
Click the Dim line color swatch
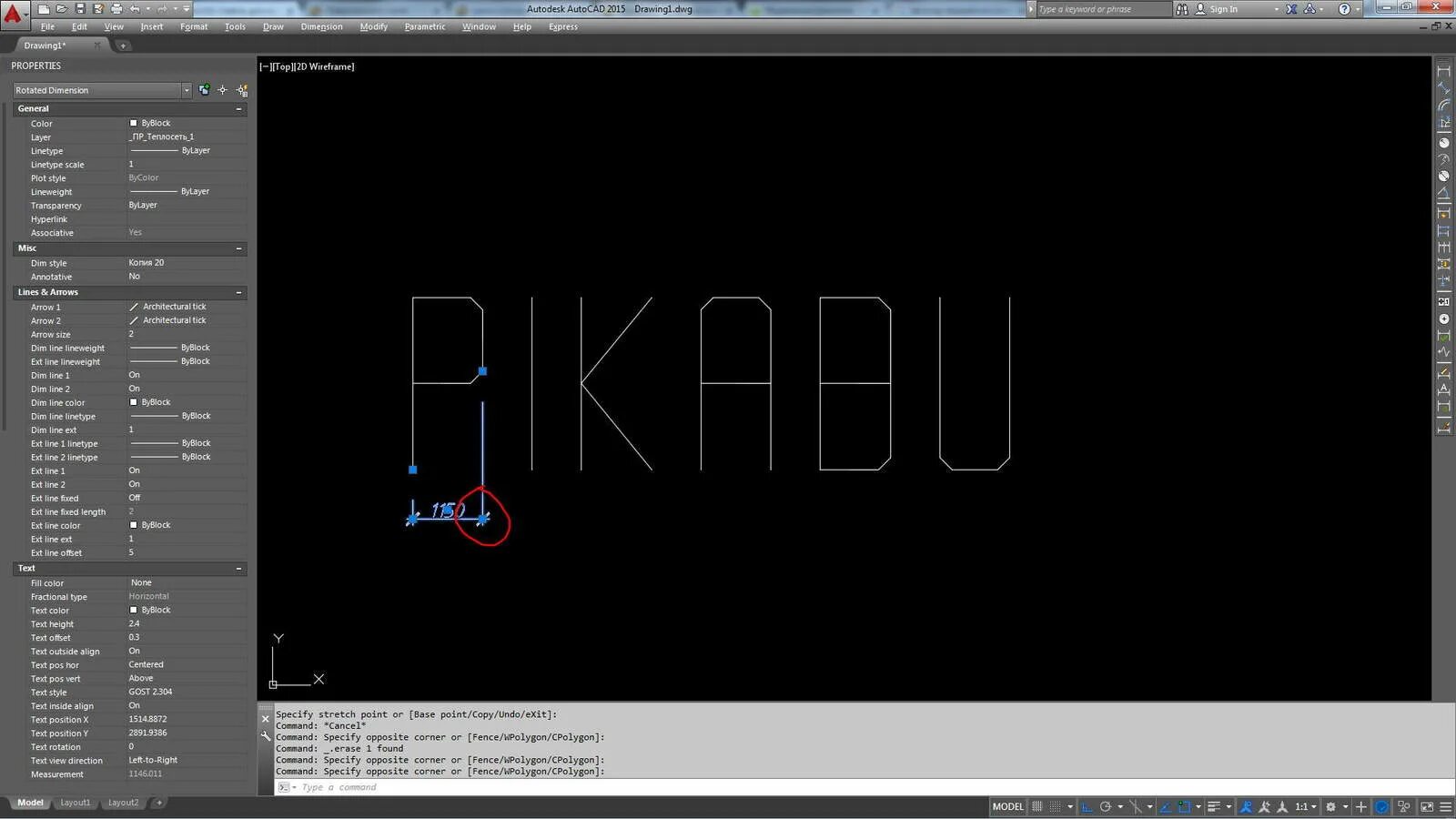tap(134, 402)
